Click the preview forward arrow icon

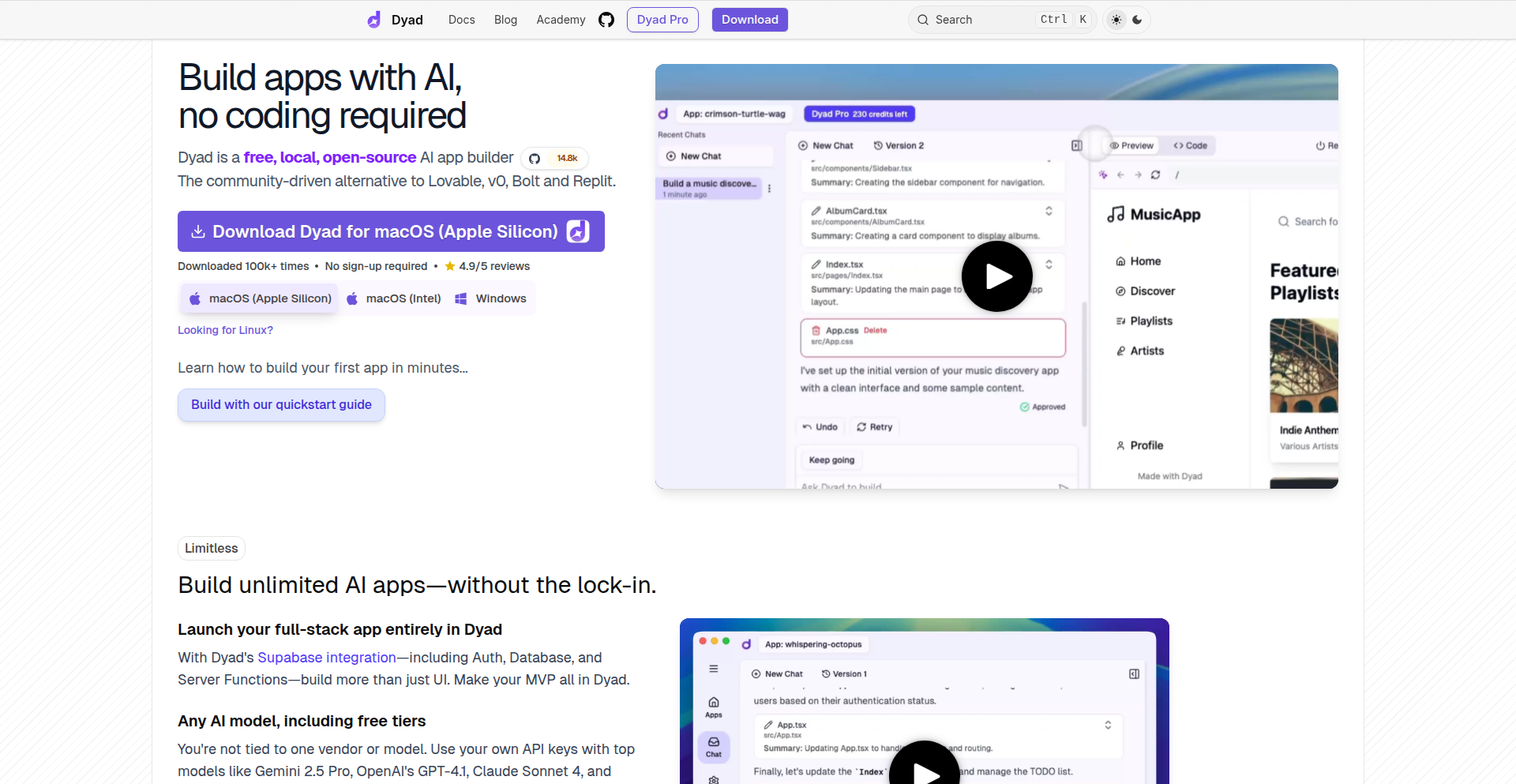tap(1138, 174)
